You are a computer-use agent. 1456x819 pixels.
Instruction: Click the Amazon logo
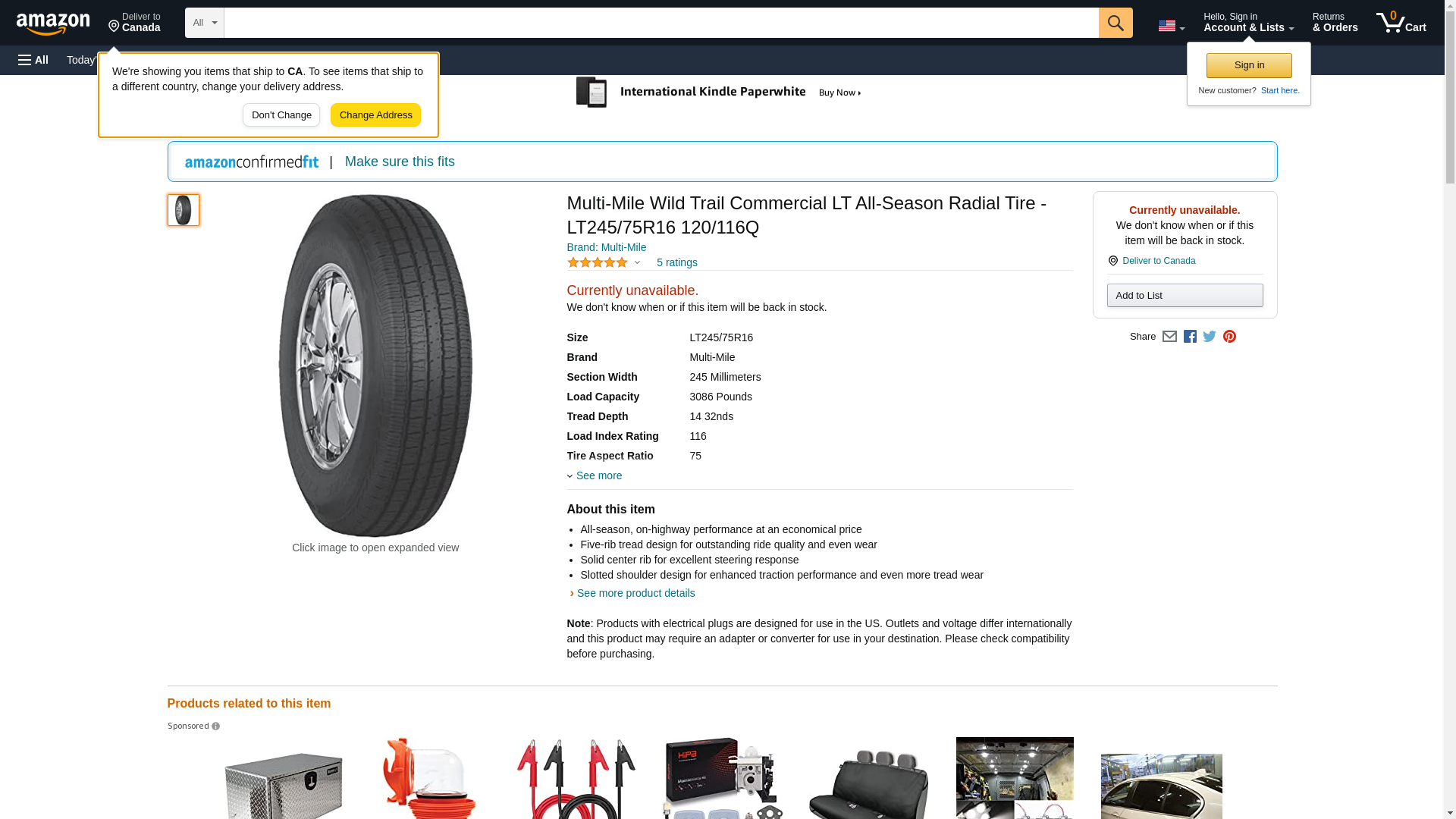click(x=53, y=24)
